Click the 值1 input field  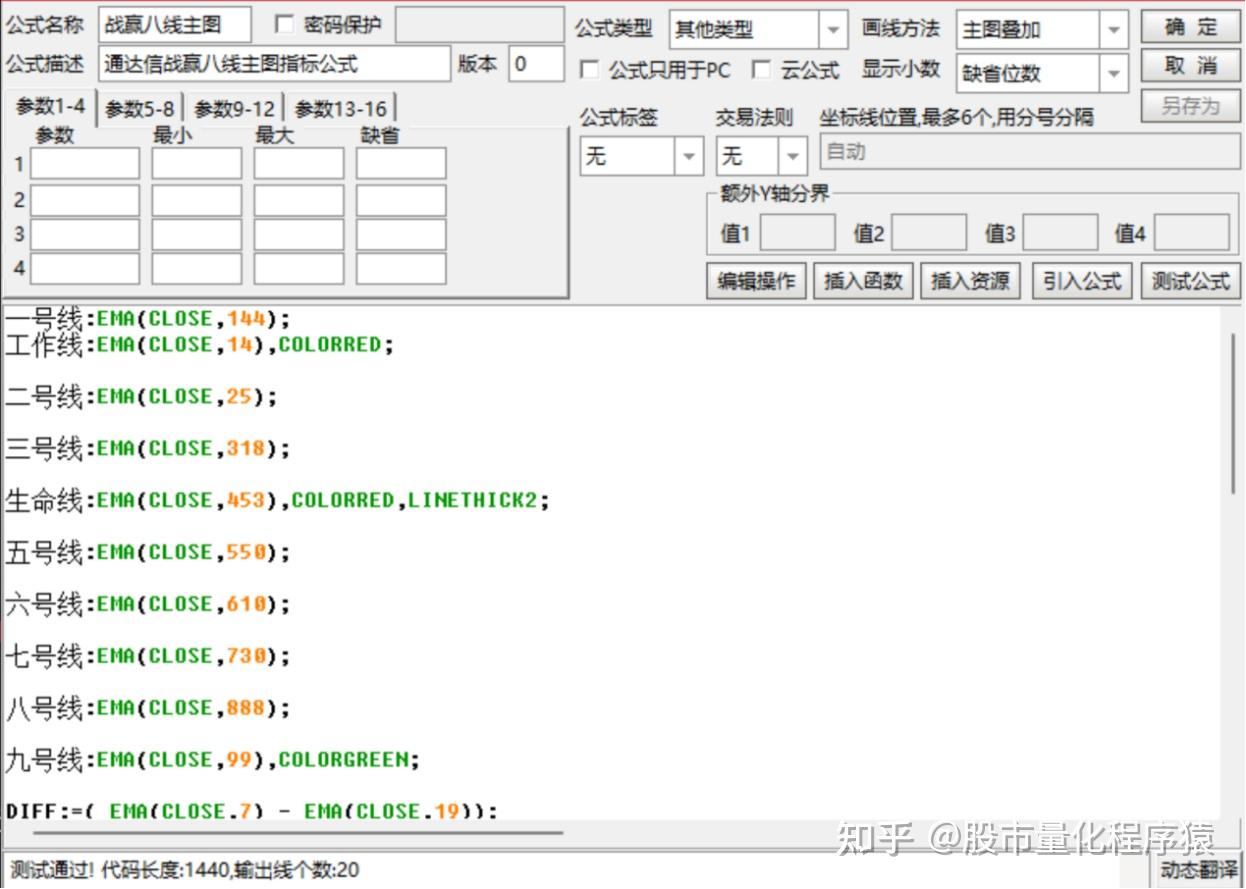click(x=798, y=232)
